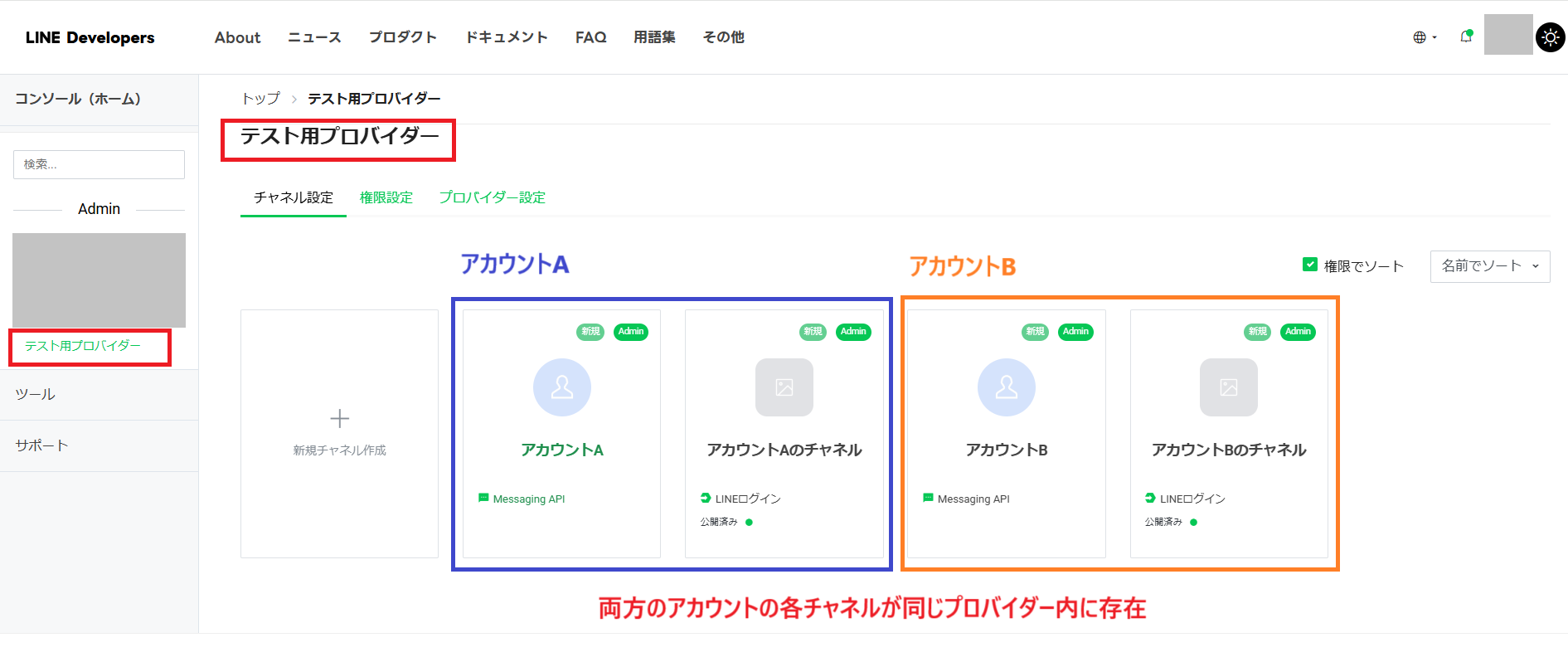Open the About menu item

pyautogui.click(x=237, y=37)
